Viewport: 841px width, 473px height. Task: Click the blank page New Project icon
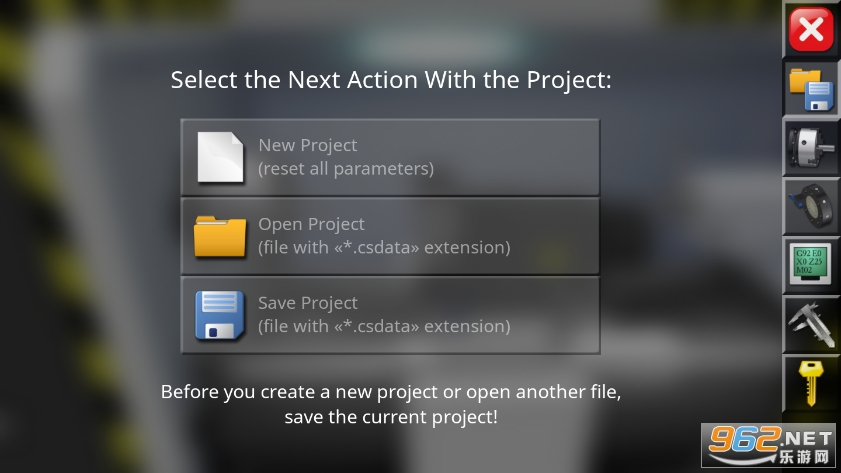tap(220, 157)
